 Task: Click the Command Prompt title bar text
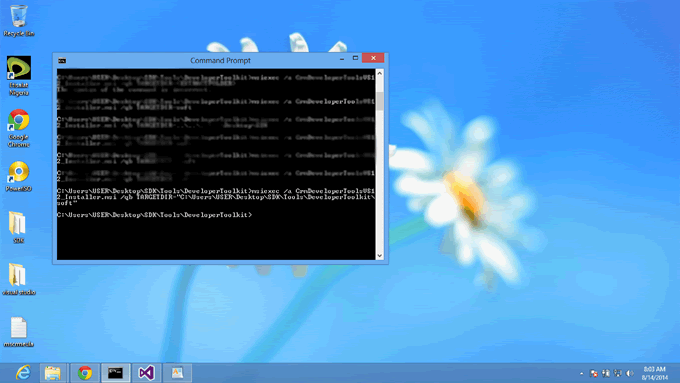pos(220,61)
